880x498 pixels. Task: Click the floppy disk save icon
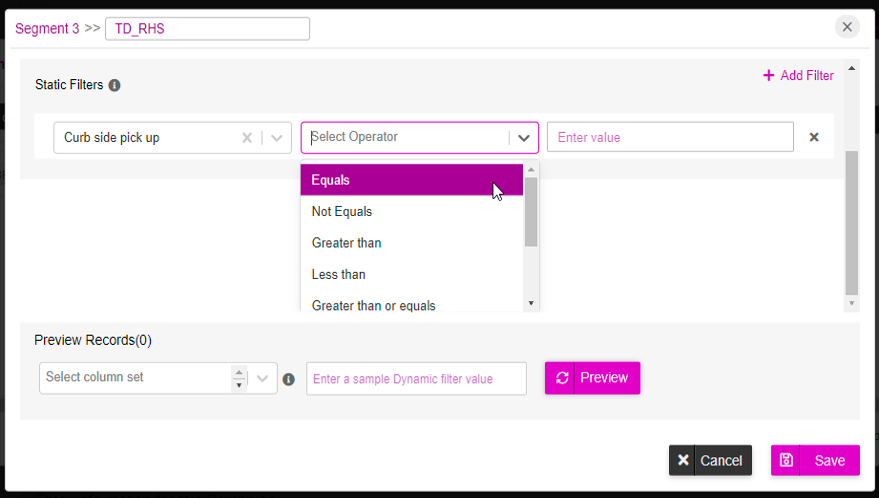pyautogui.click(x=786, y=460)
